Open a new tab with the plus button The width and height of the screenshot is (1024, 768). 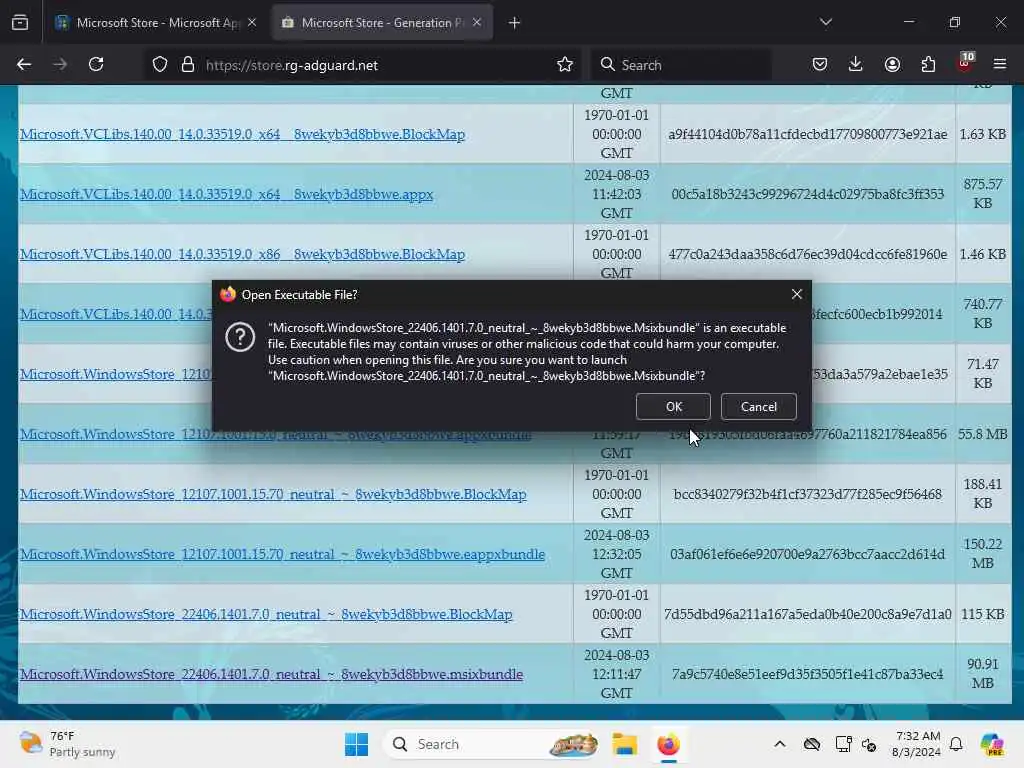[x=515, y=23]
